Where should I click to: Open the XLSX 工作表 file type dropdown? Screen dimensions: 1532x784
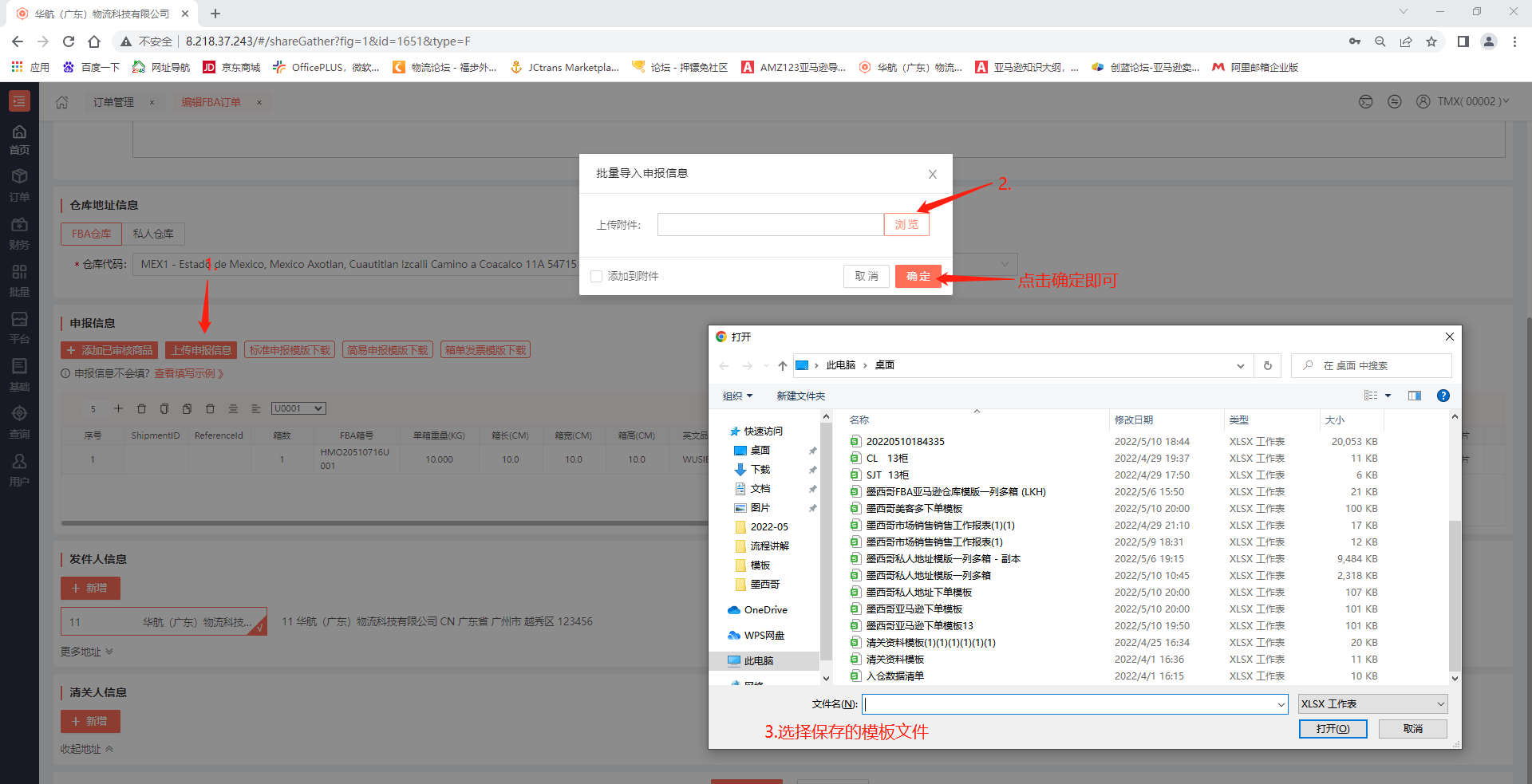[x=1372, y=703]
